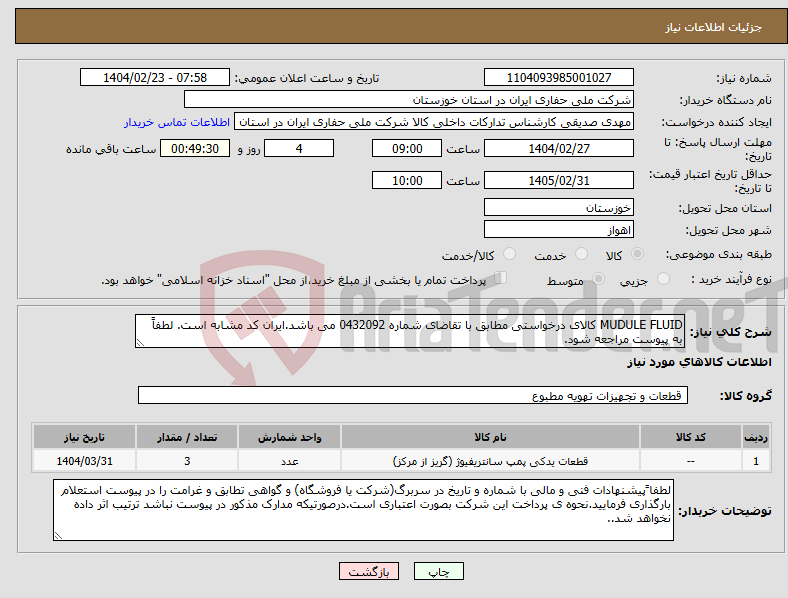Screen dimensions: 788x598
Task: Click the delivery province field خوزستان
Action: pyautogui.click(x=558, y=207)
